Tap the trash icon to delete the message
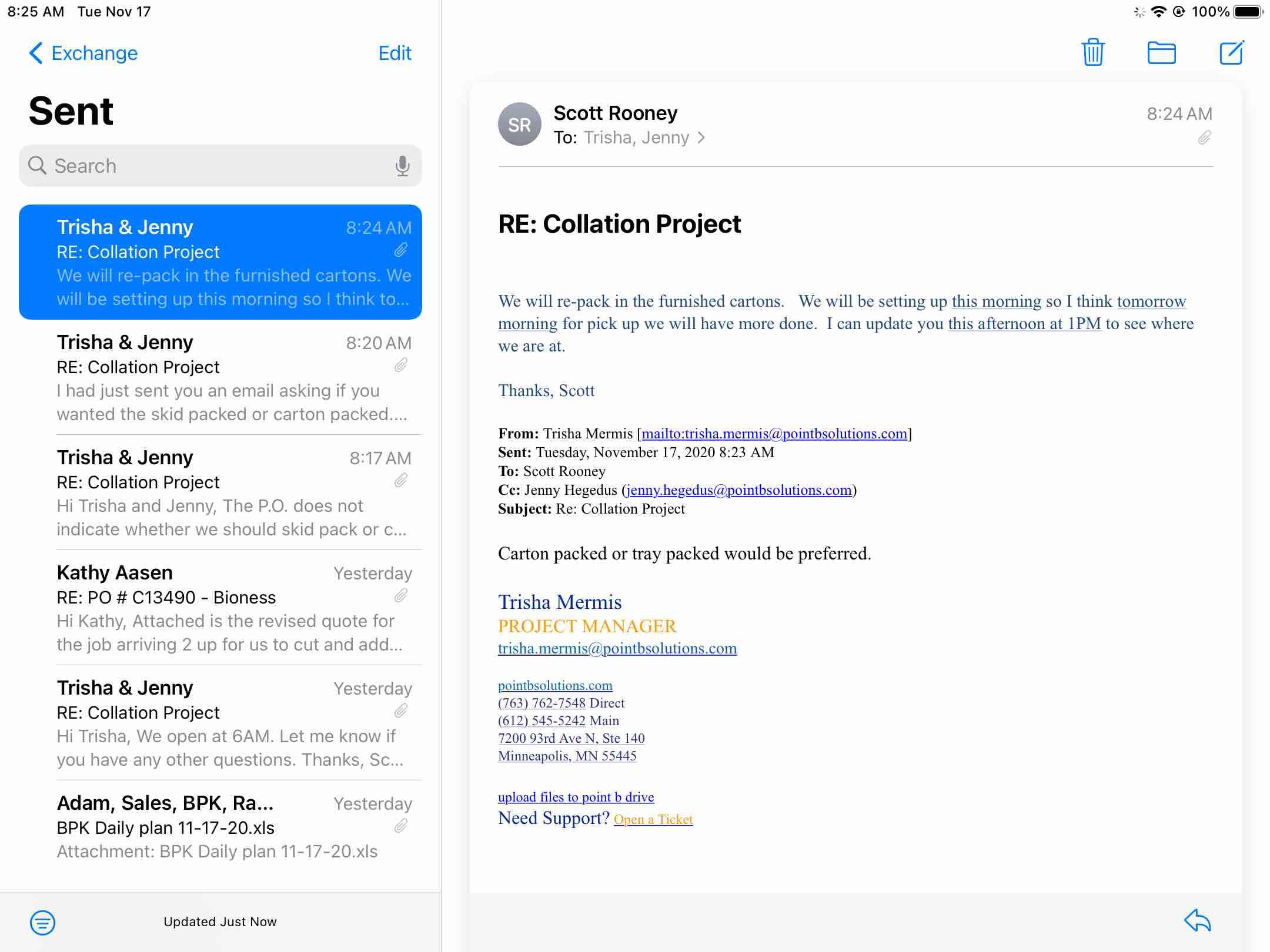 (1092, 53)
